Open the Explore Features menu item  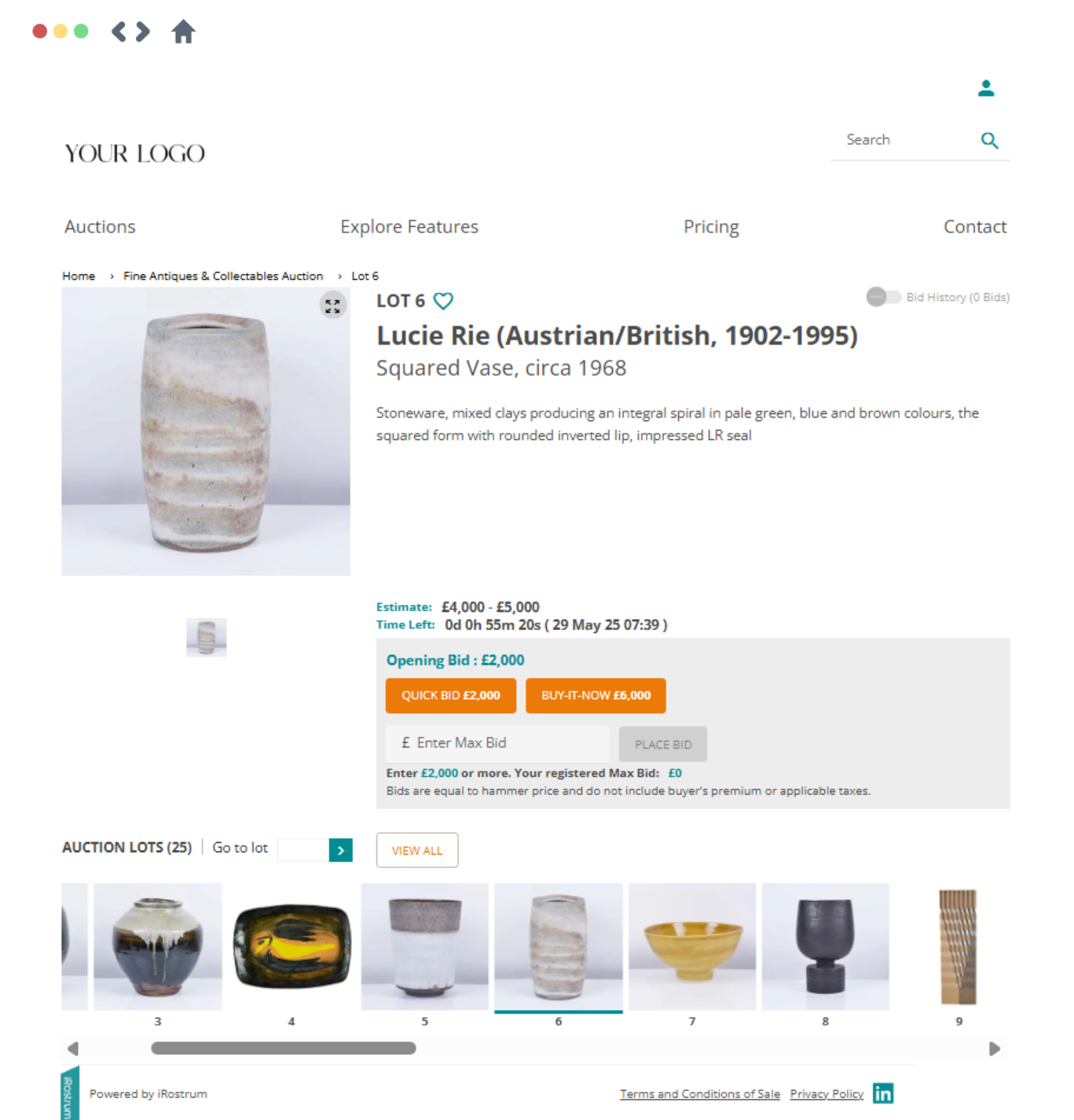[409, 227]
